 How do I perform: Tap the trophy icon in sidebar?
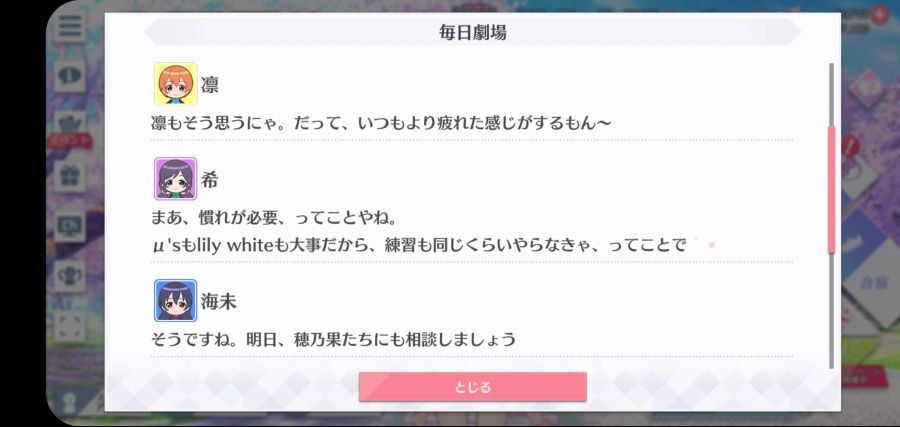pos(70,275)
